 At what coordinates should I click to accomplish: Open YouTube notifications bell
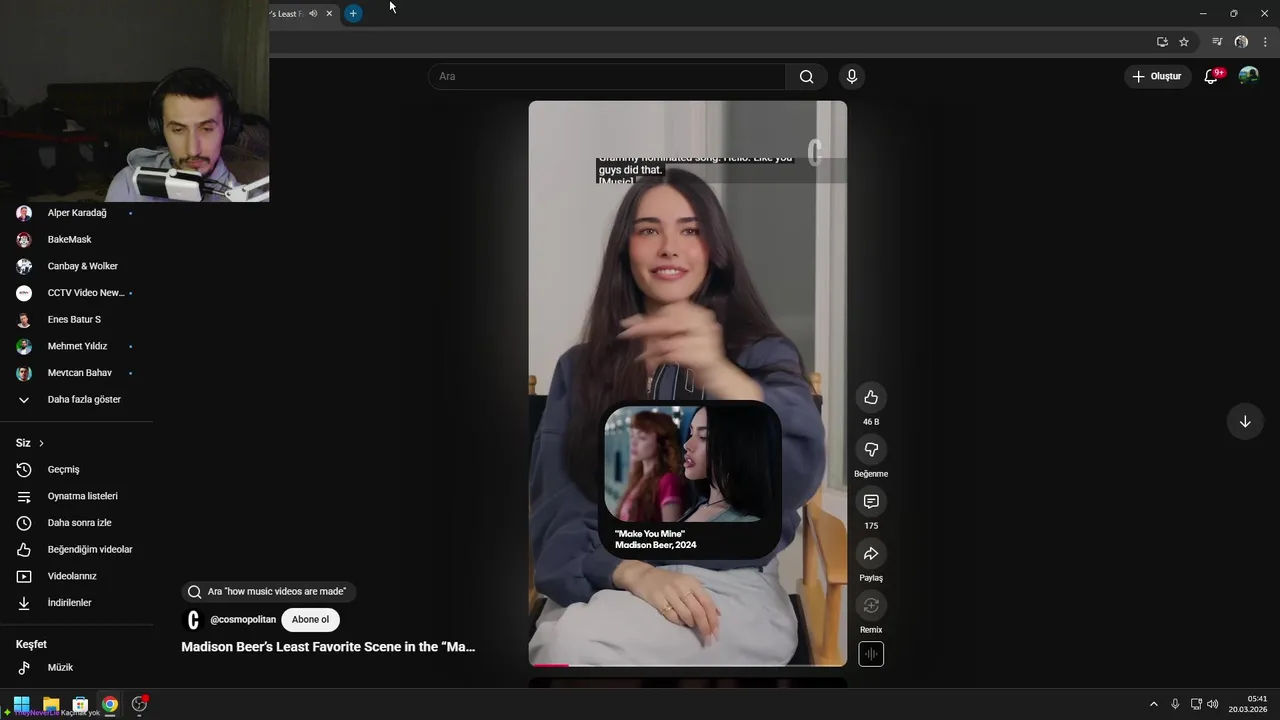tap(1211, 76)
